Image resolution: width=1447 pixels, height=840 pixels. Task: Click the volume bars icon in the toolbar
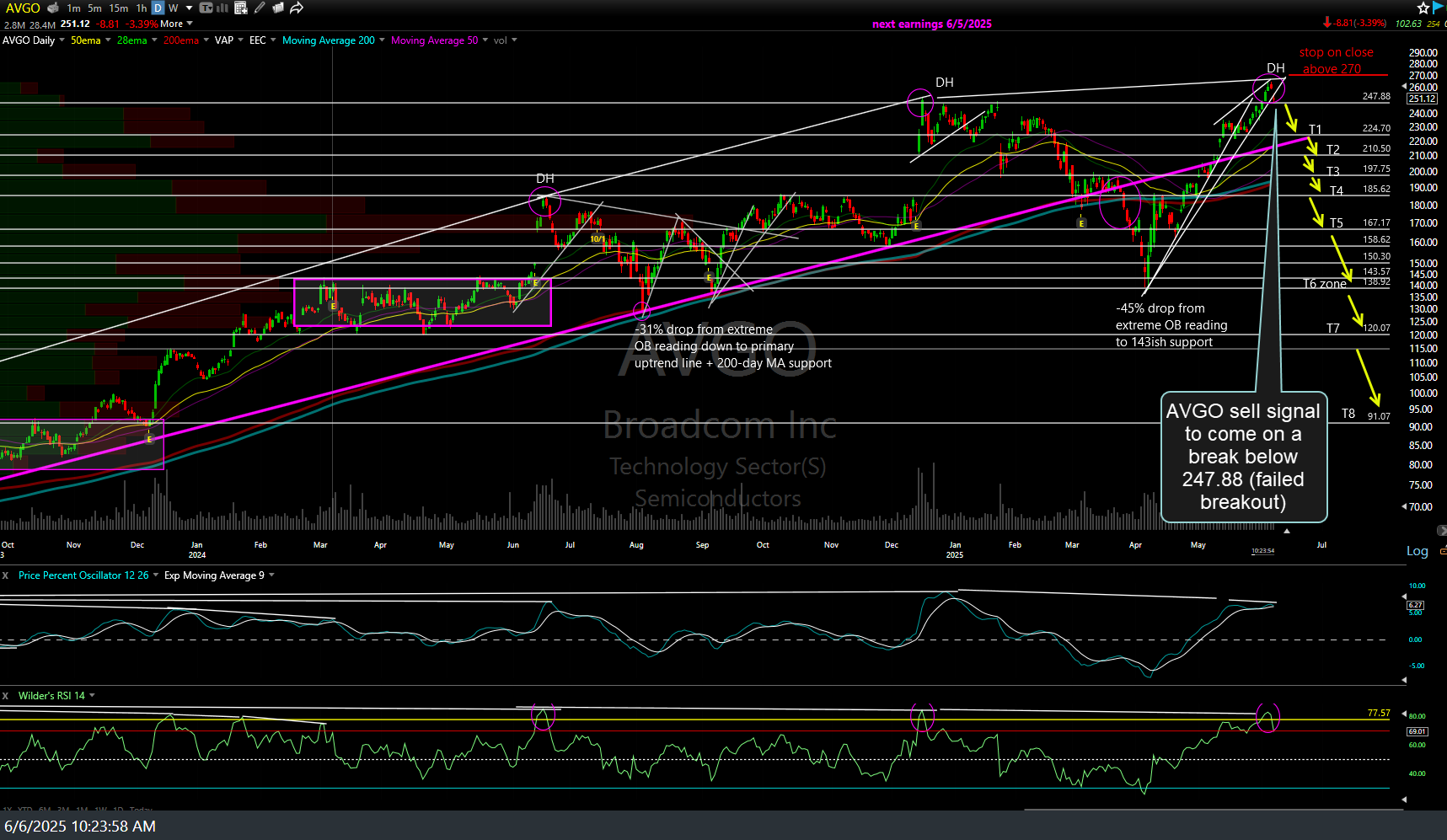pyautogui.click(x=221, y=8)
